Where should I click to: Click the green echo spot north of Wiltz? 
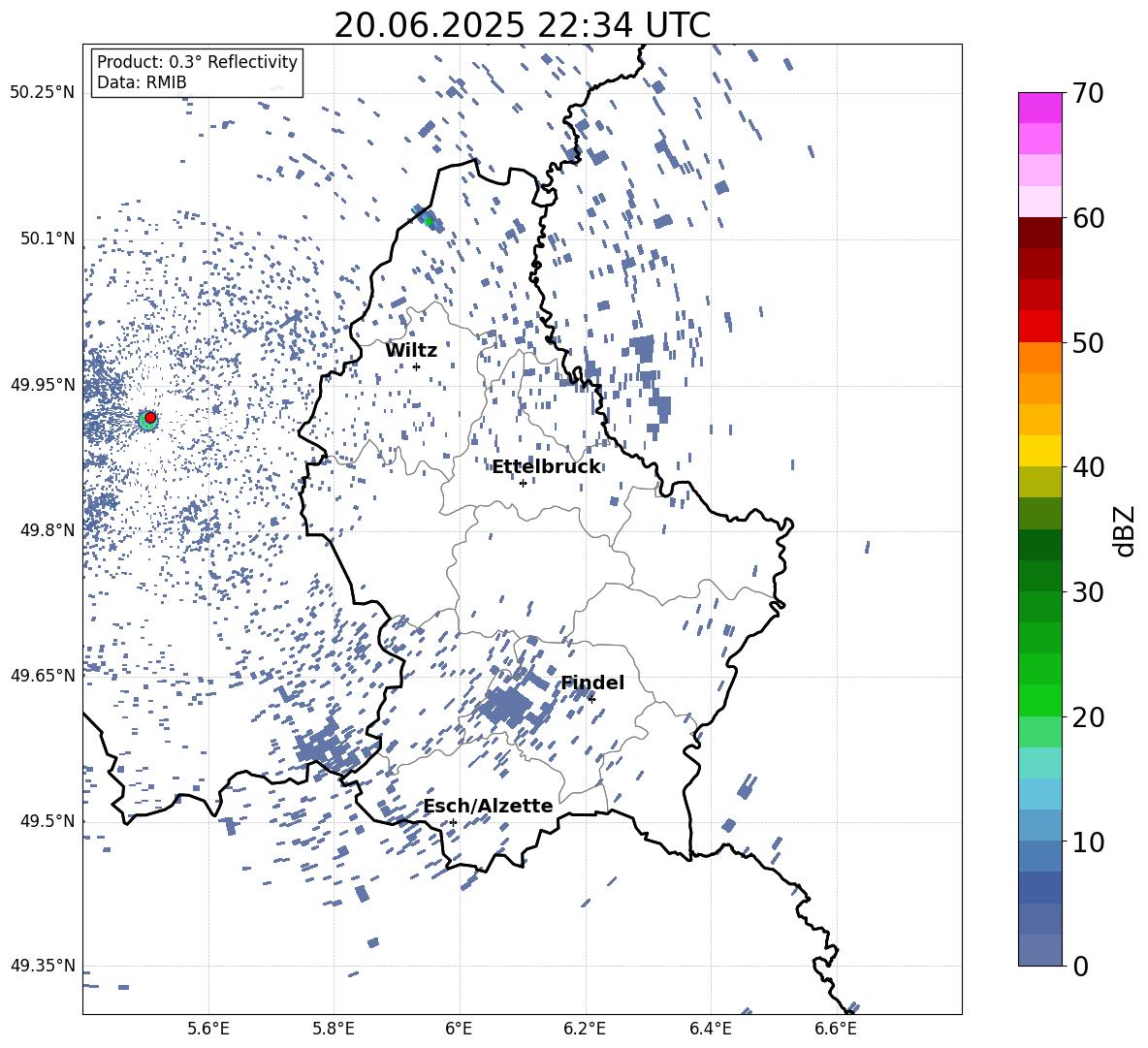pyautogui.click(x=429, y=221)
